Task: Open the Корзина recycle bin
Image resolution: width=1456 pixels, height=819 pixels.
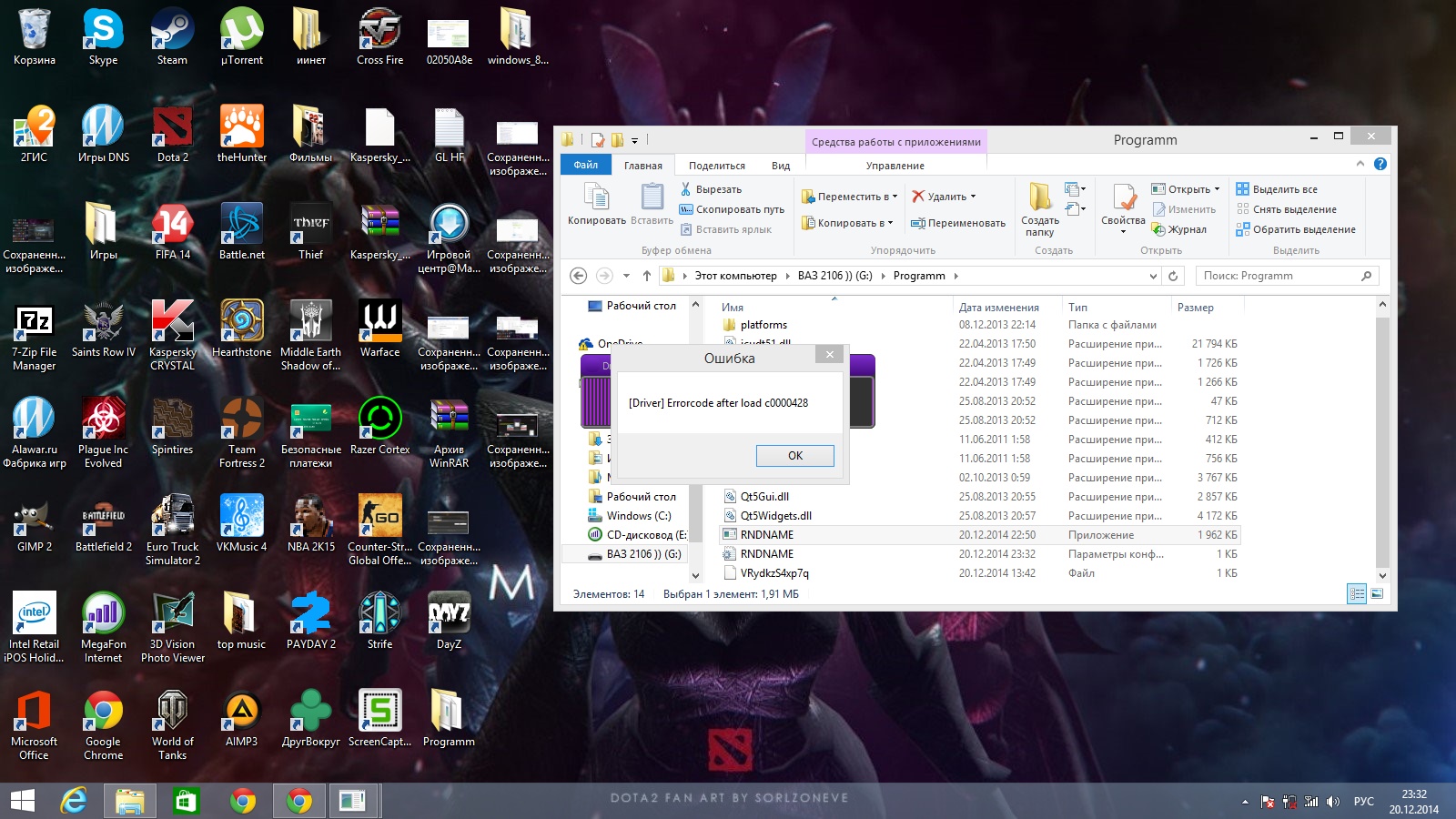Action: [x=34, y=37]
